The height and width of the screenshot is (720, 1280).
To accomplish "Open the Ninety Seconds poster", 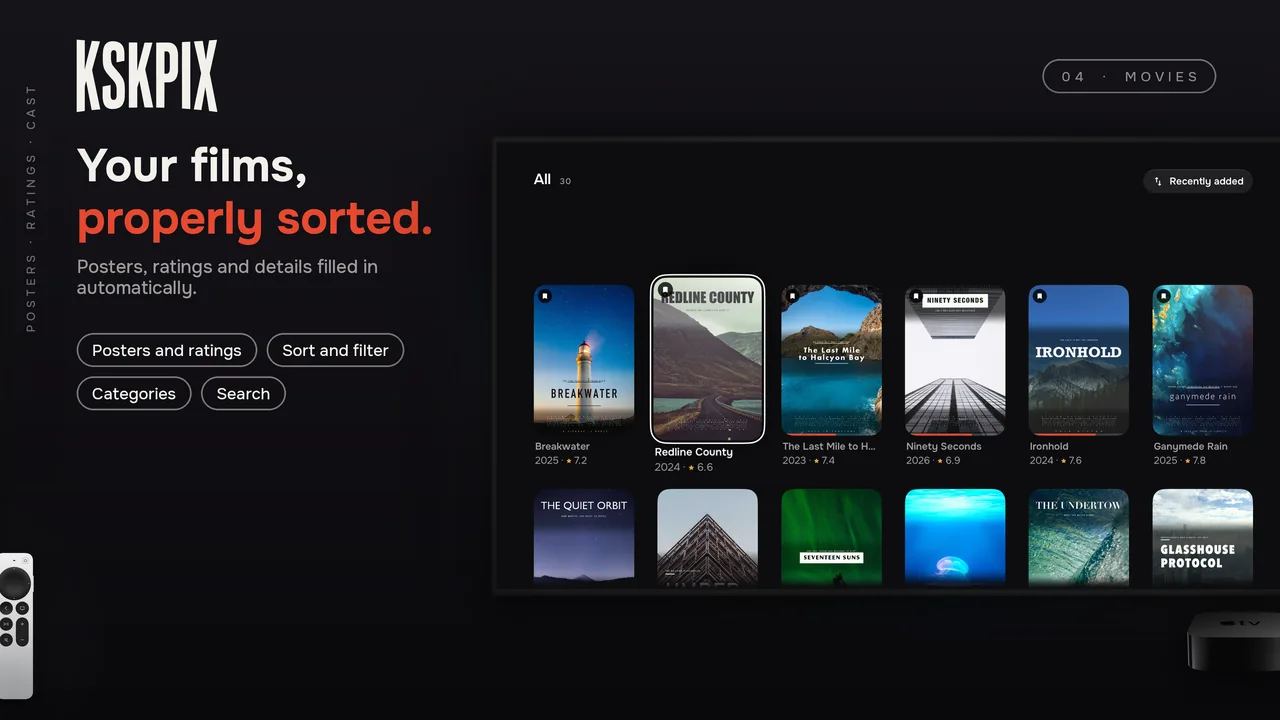I will (x=955, y=360).
